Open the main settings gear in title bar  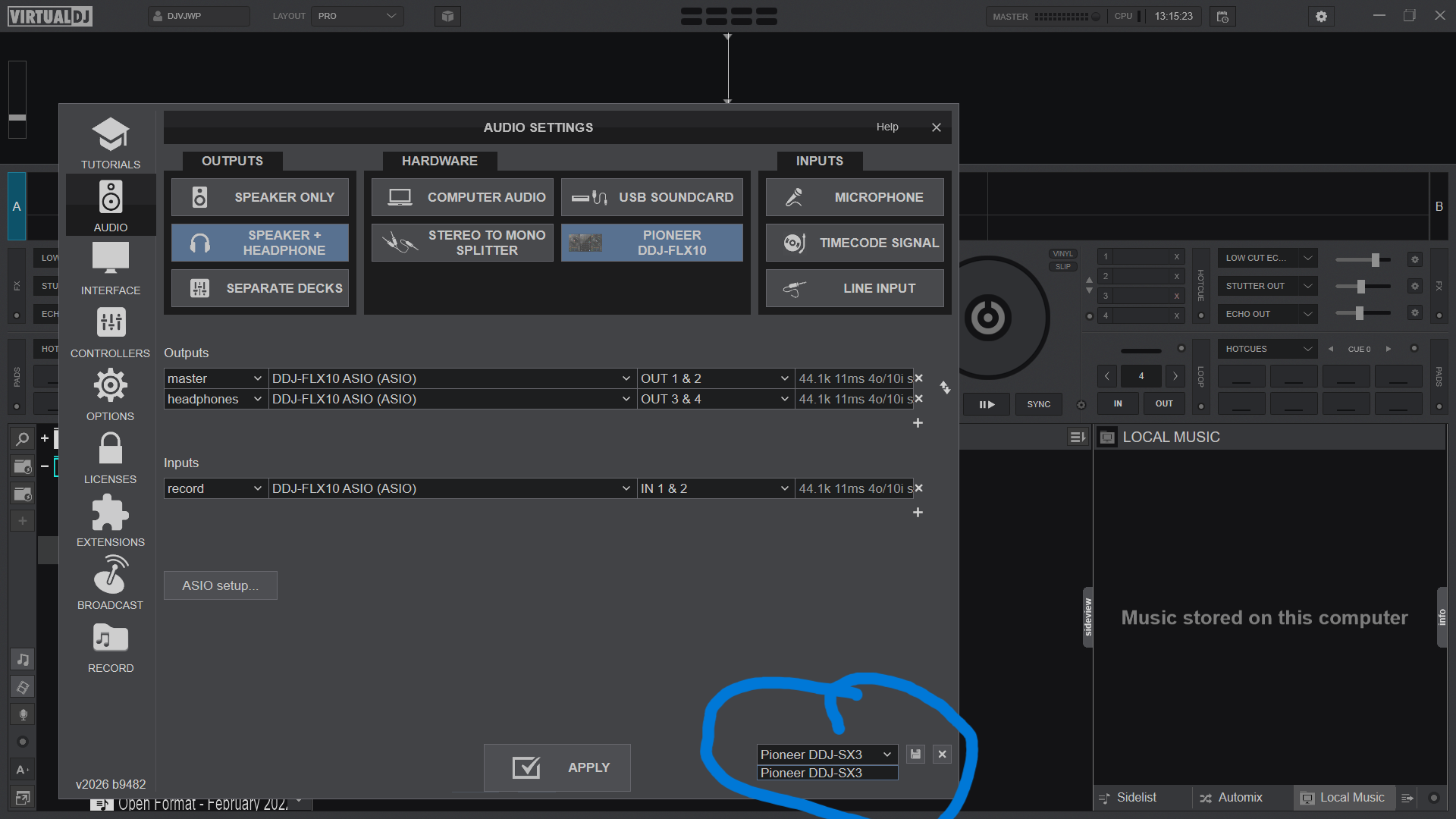pyautogui.click(x=1321, y=16)
